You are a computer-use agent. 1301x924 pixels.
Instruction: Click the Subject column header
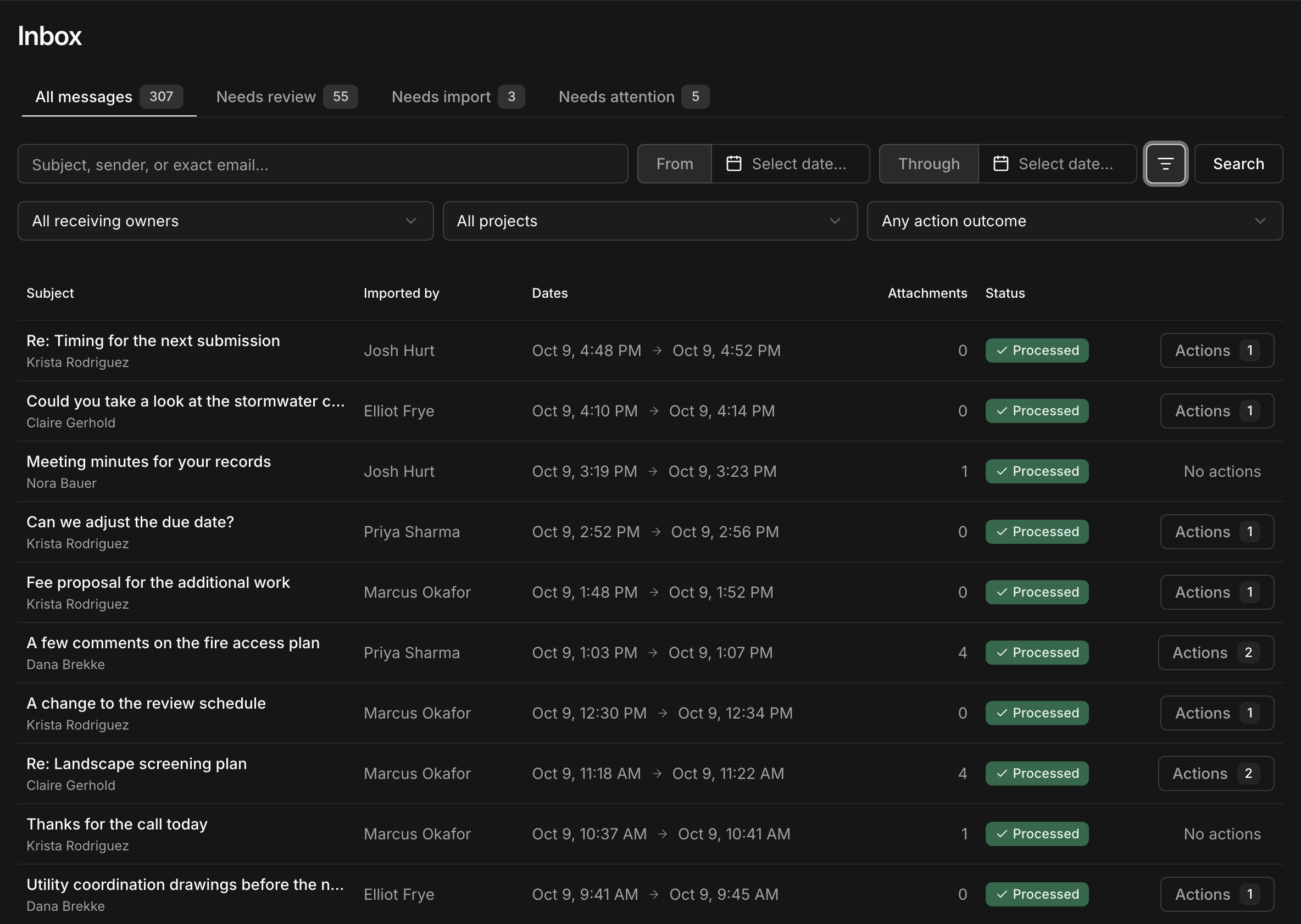50,293
